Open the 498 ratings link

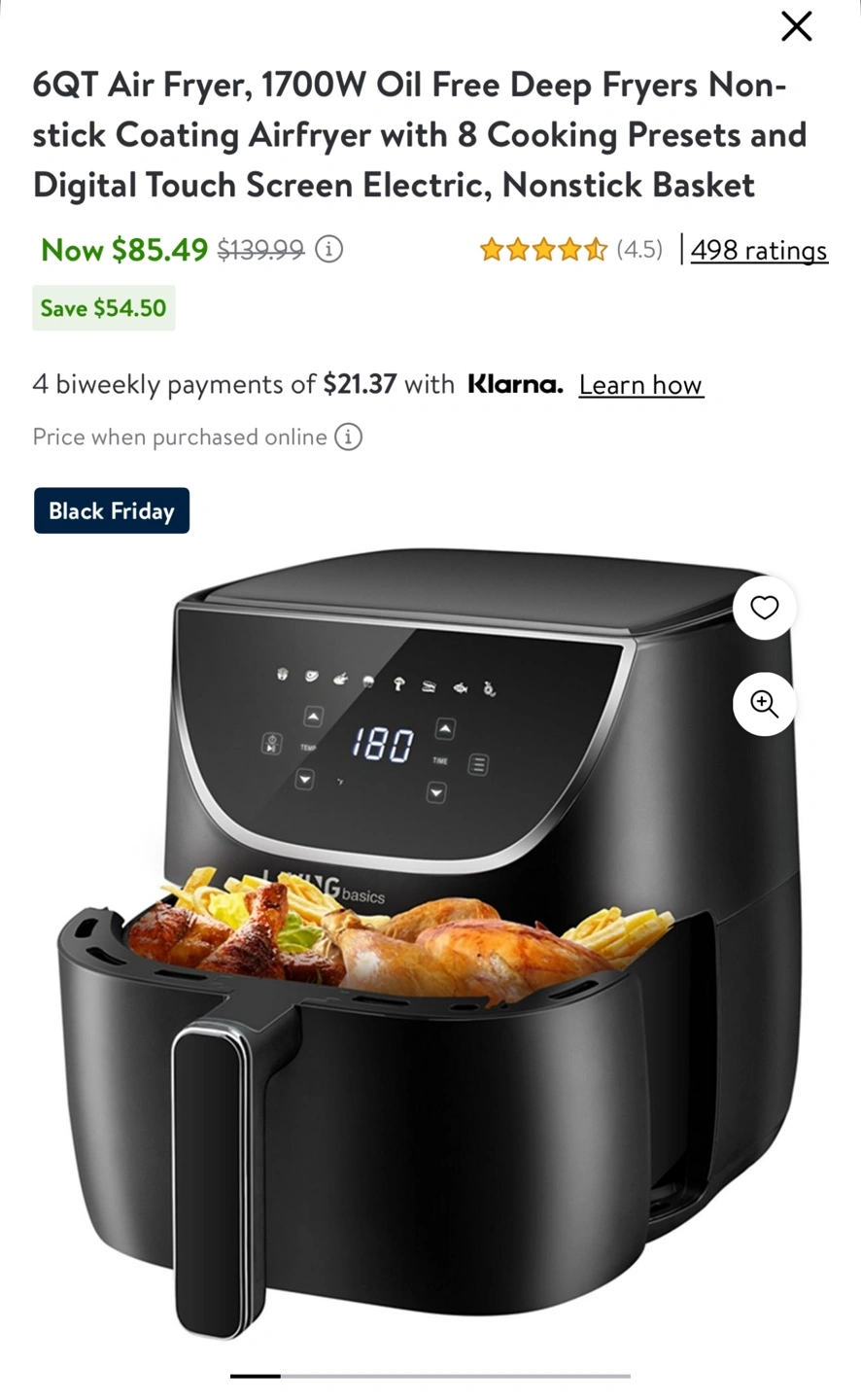point(759,250)
